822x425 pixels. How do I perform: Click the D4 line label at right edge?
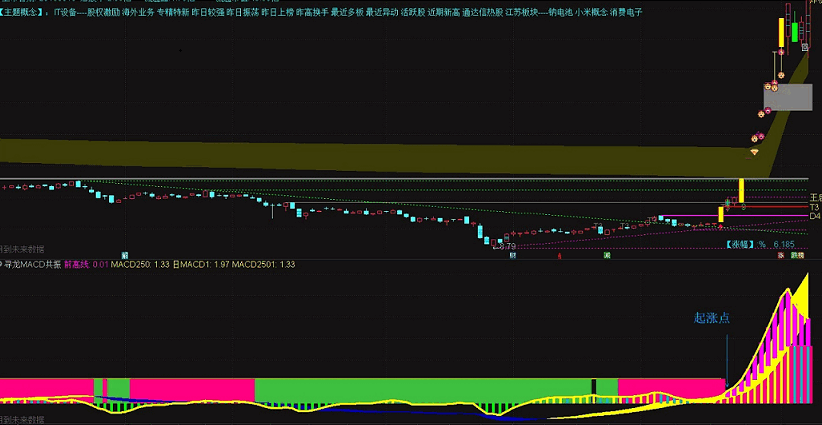815,216
